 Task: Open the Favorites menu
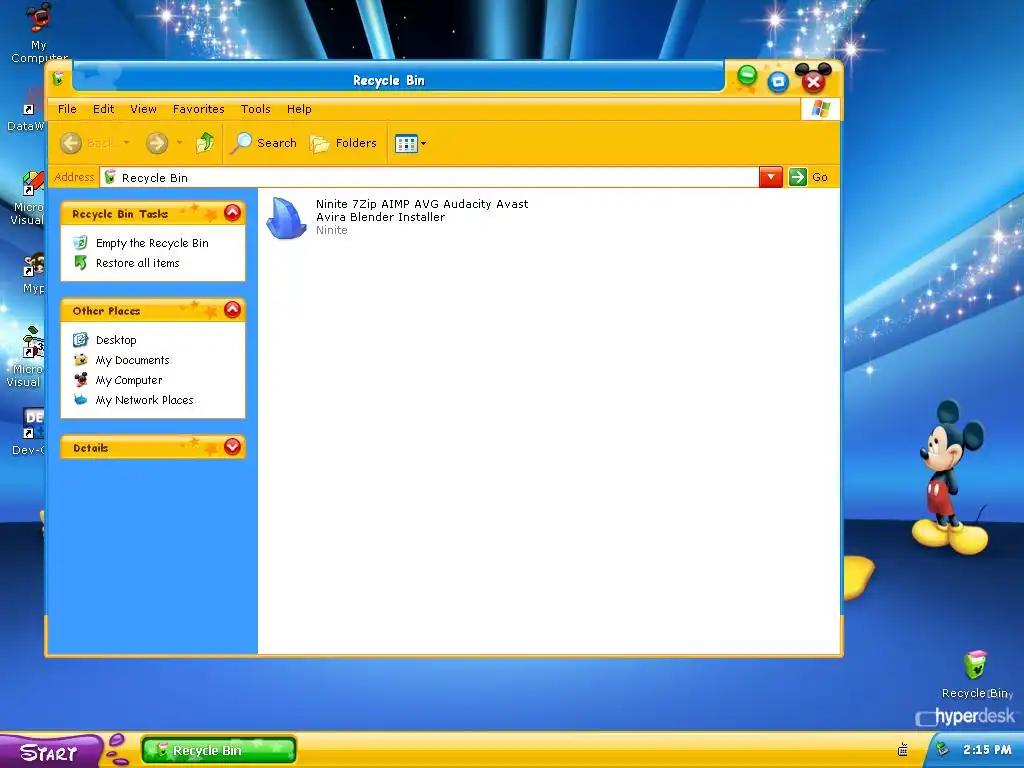(x=199, y=109)
